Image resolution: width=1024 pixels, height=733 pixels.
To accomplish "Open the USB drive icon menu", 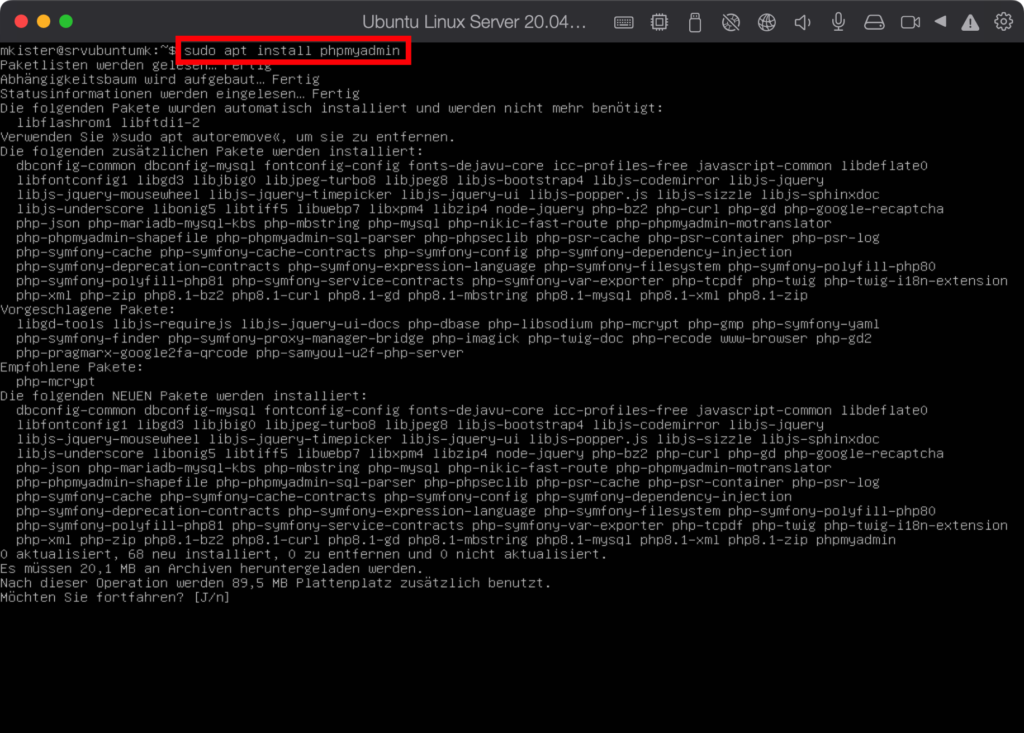I will [695, 22].
